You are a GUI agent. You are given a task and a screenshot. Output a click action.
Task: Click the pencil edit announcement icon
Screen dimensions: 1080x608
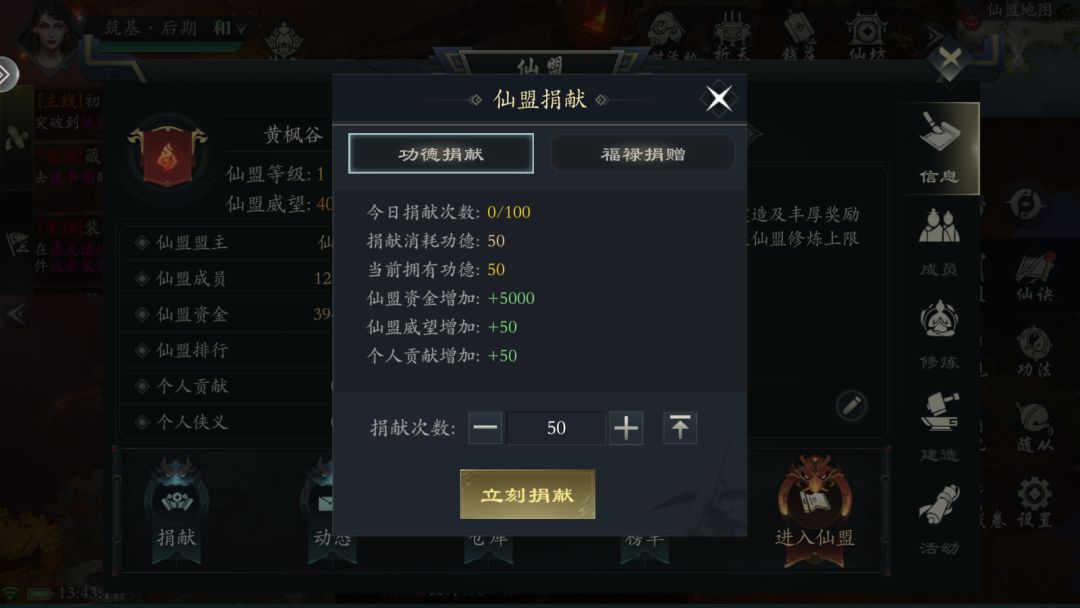pyautogui.click(x=852, y=406)
